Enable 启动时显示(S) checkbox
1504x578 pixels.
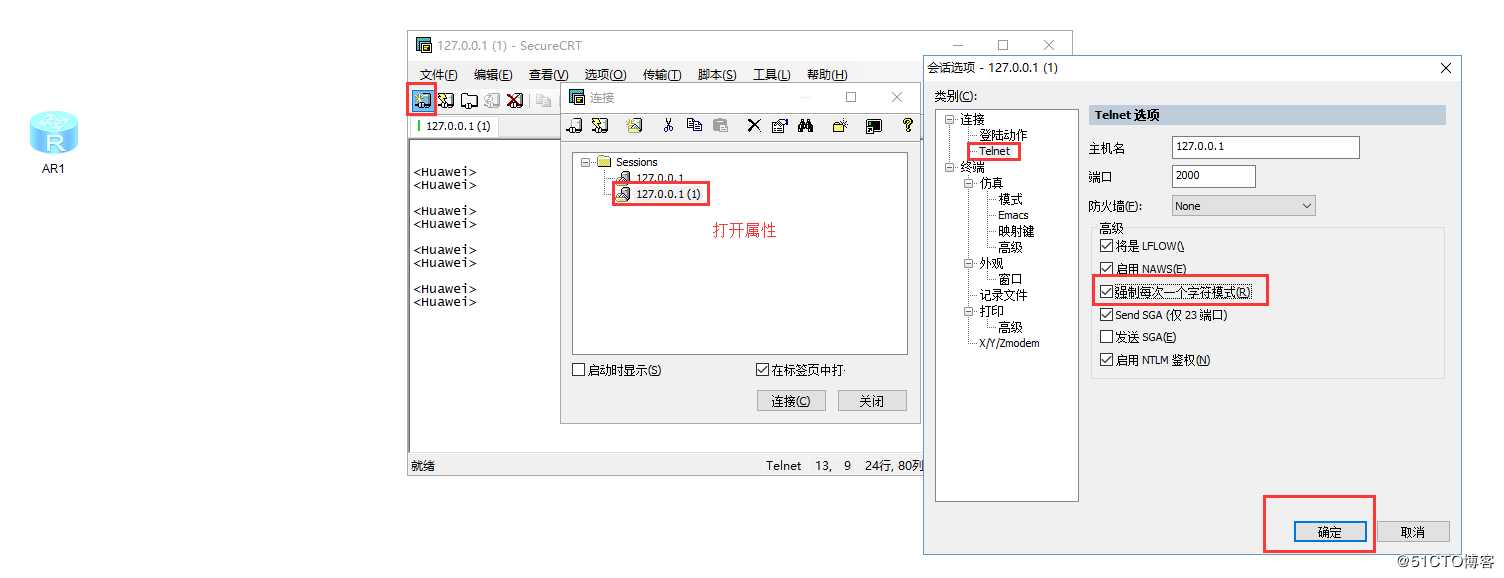tap(578, 370)
